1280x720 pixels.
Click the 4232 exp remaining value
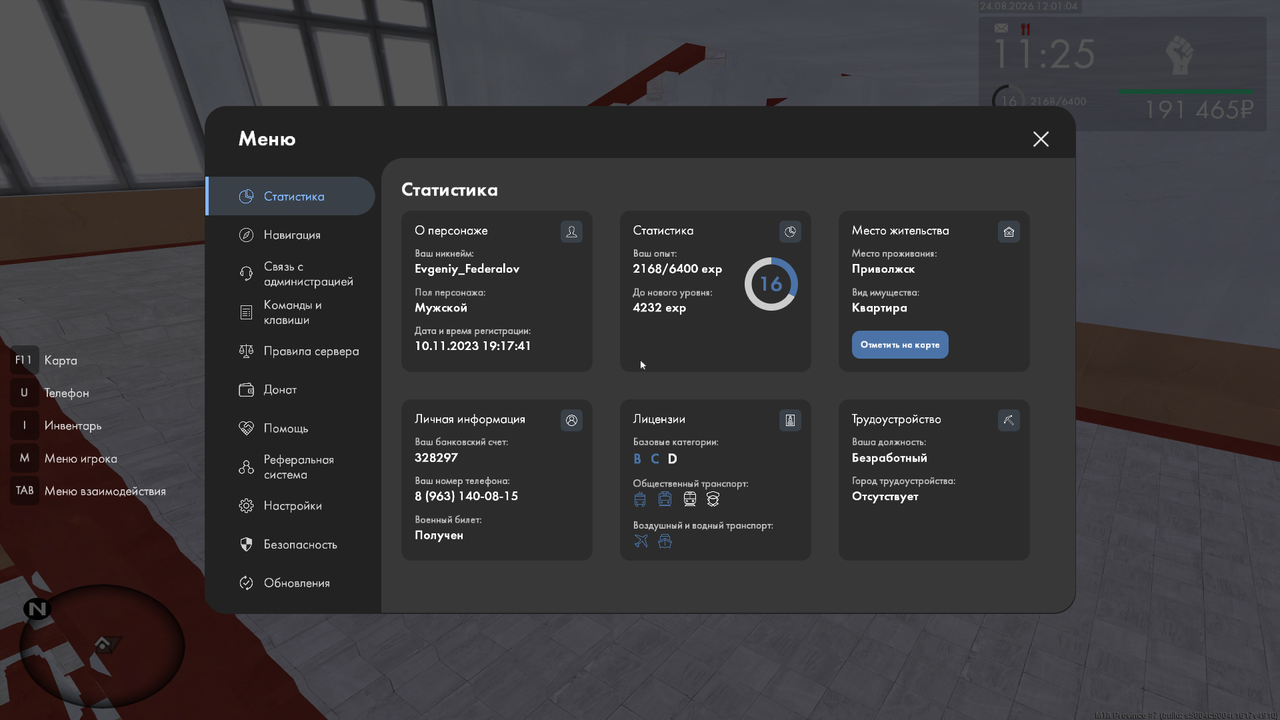pos(660,308)
